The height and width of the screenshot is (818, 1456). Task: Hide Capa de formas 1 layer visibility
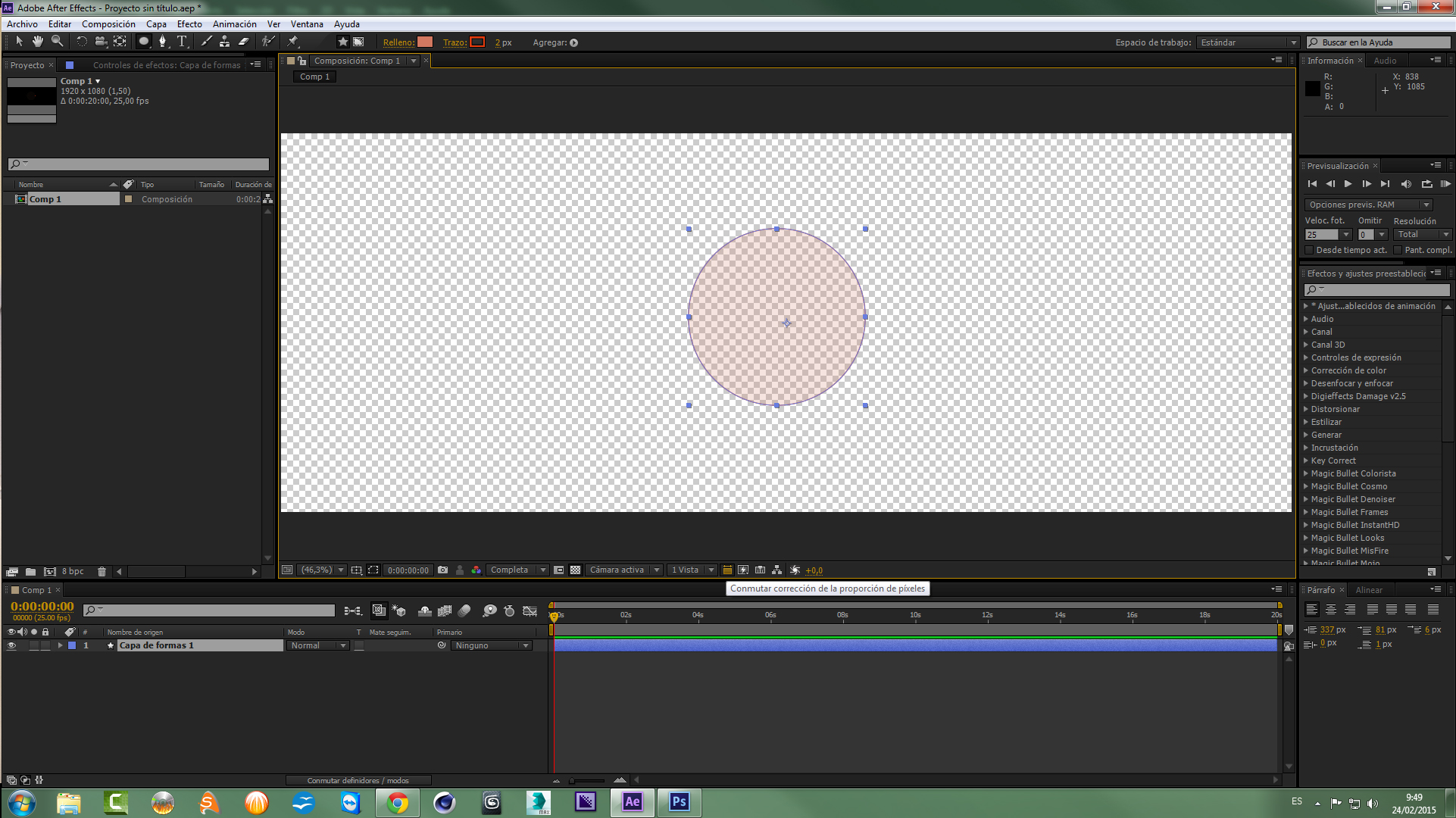11,646
